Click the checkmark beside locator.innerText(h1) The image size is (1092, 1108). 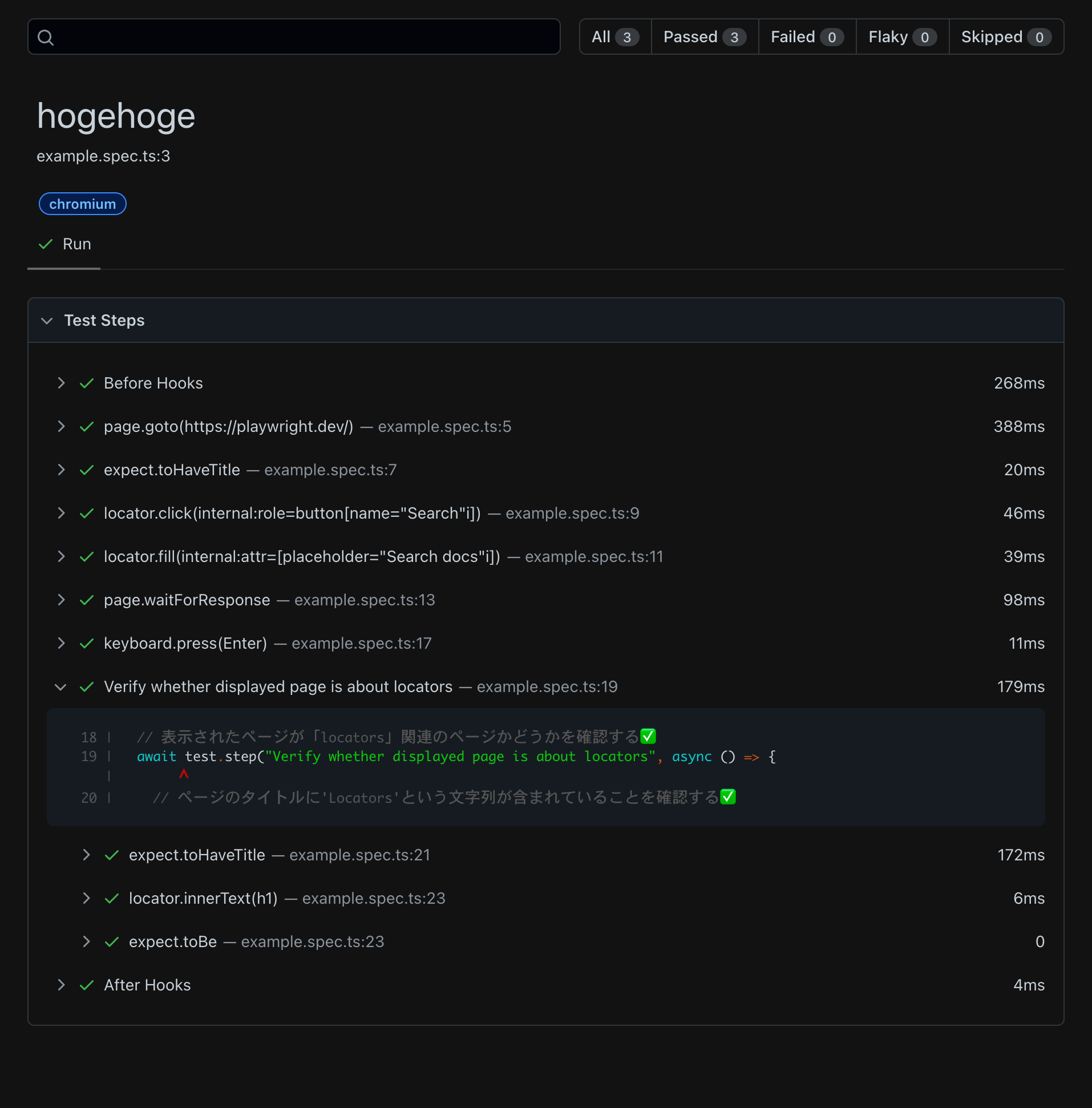[x=112, y=898]
